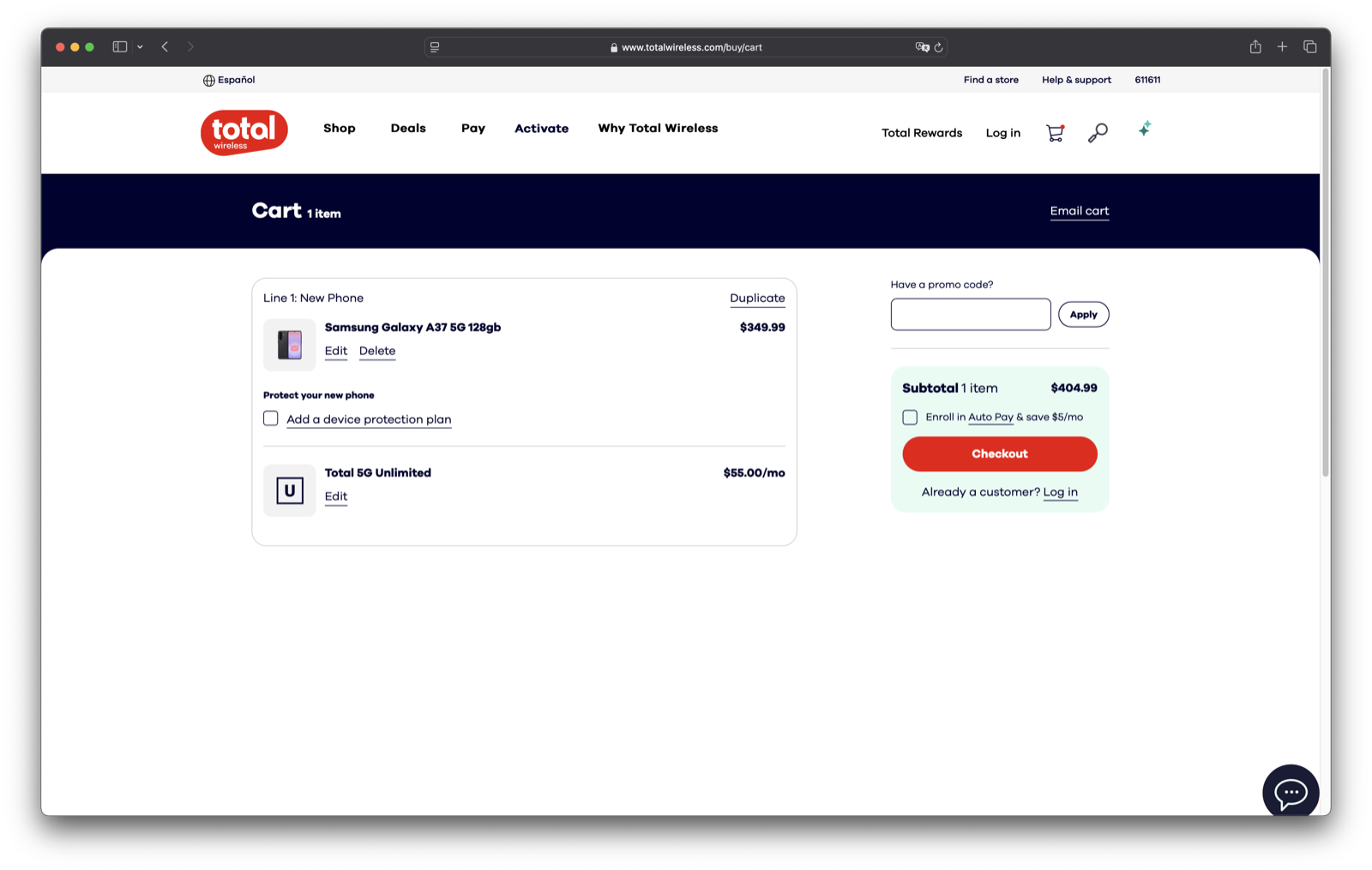Click the $404.99 subtotal amount
This screenshot has height=870, width=1372.
[x=1074, y=388]
